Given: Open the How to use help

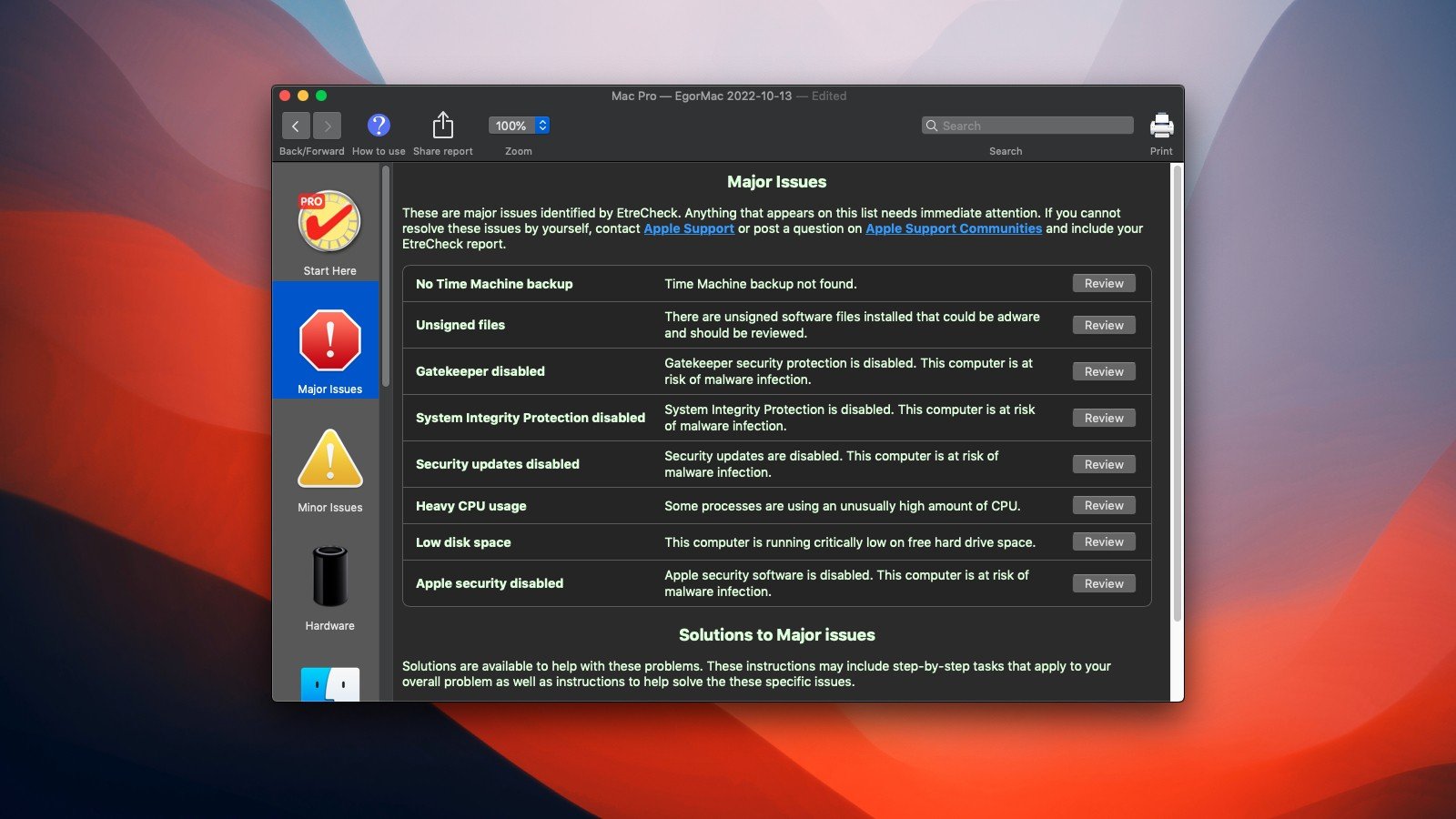Looking at the screenshot, I should 379,126.
